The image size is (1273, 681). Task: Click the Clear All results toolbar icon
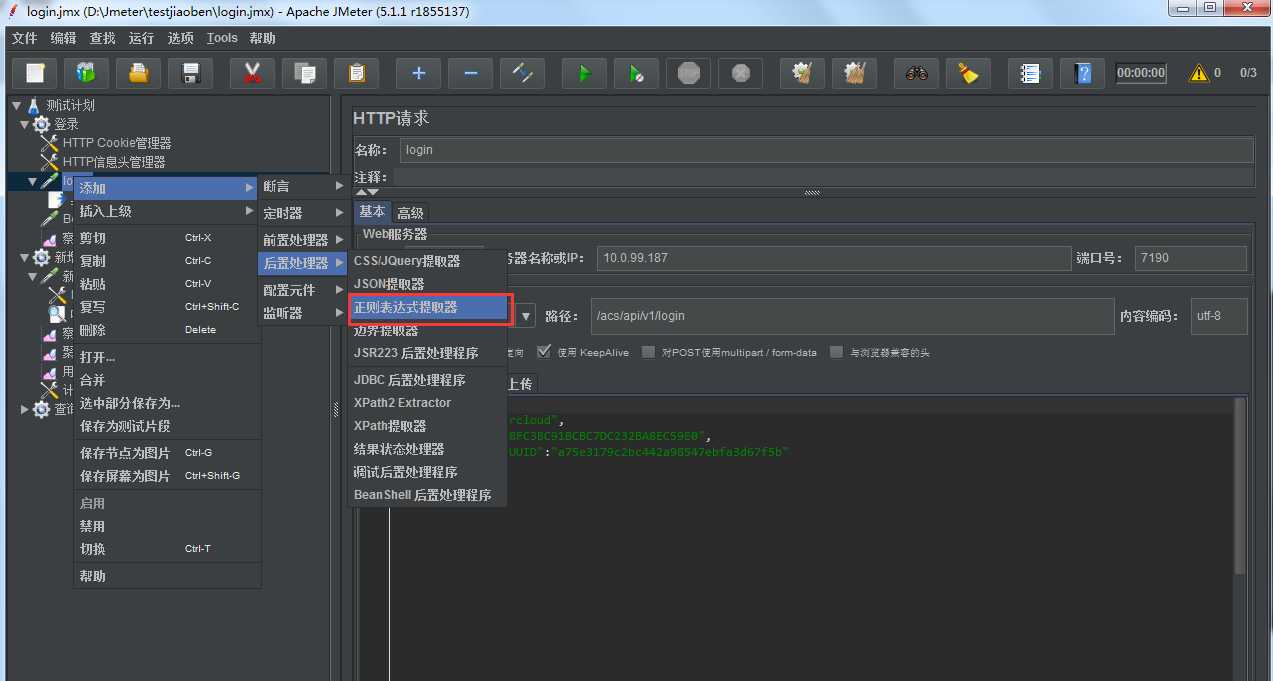854,73
